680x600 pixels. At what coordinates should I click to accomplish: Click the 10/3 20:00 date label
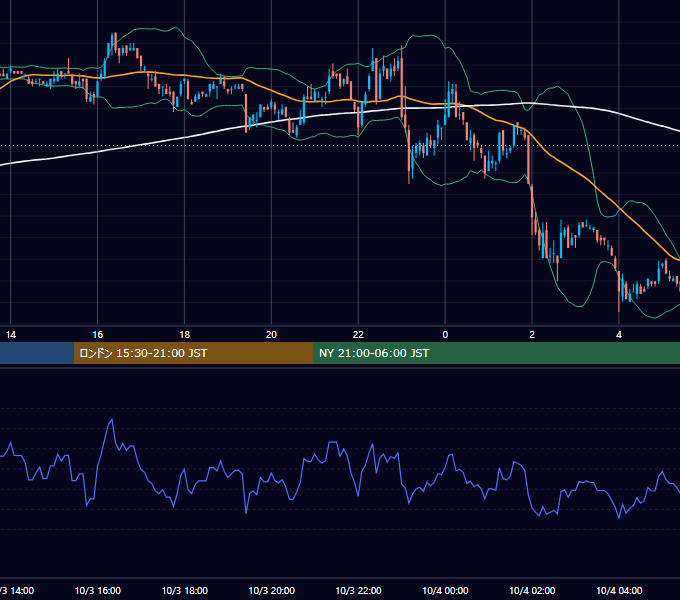coord(271,590)
